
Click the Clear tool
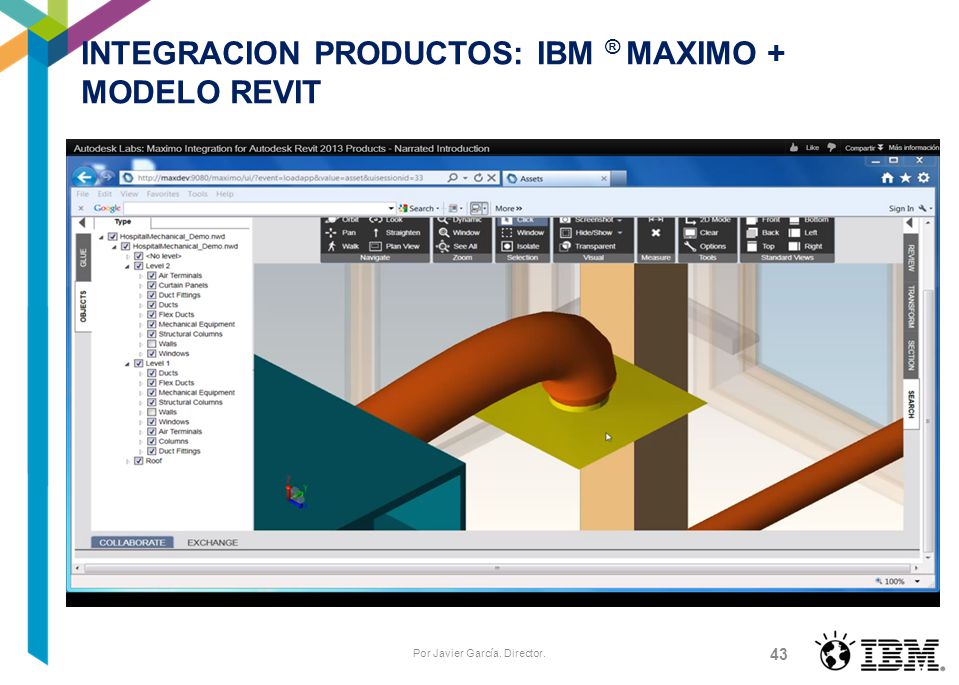coord(701,233)
